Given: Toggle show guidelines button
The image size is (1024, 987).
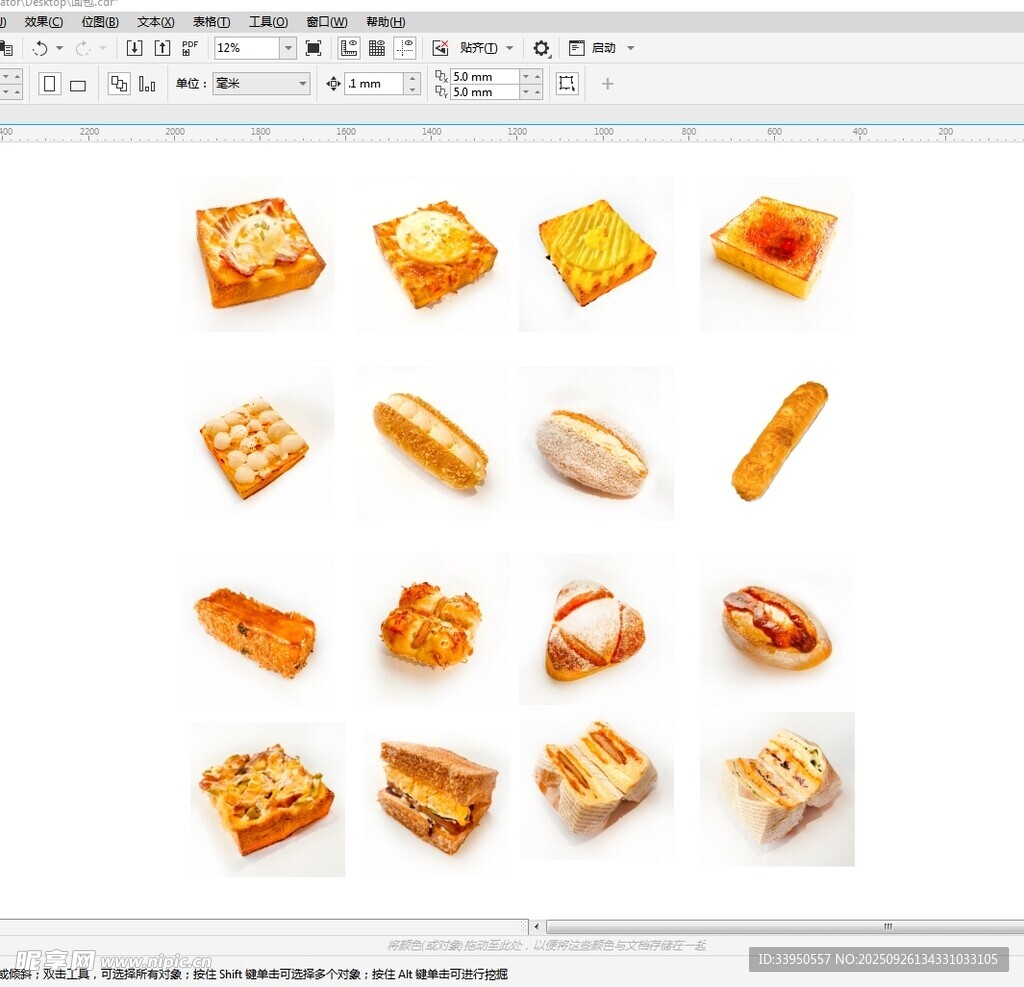Looking at the screenshot, I should coord(405,48).
